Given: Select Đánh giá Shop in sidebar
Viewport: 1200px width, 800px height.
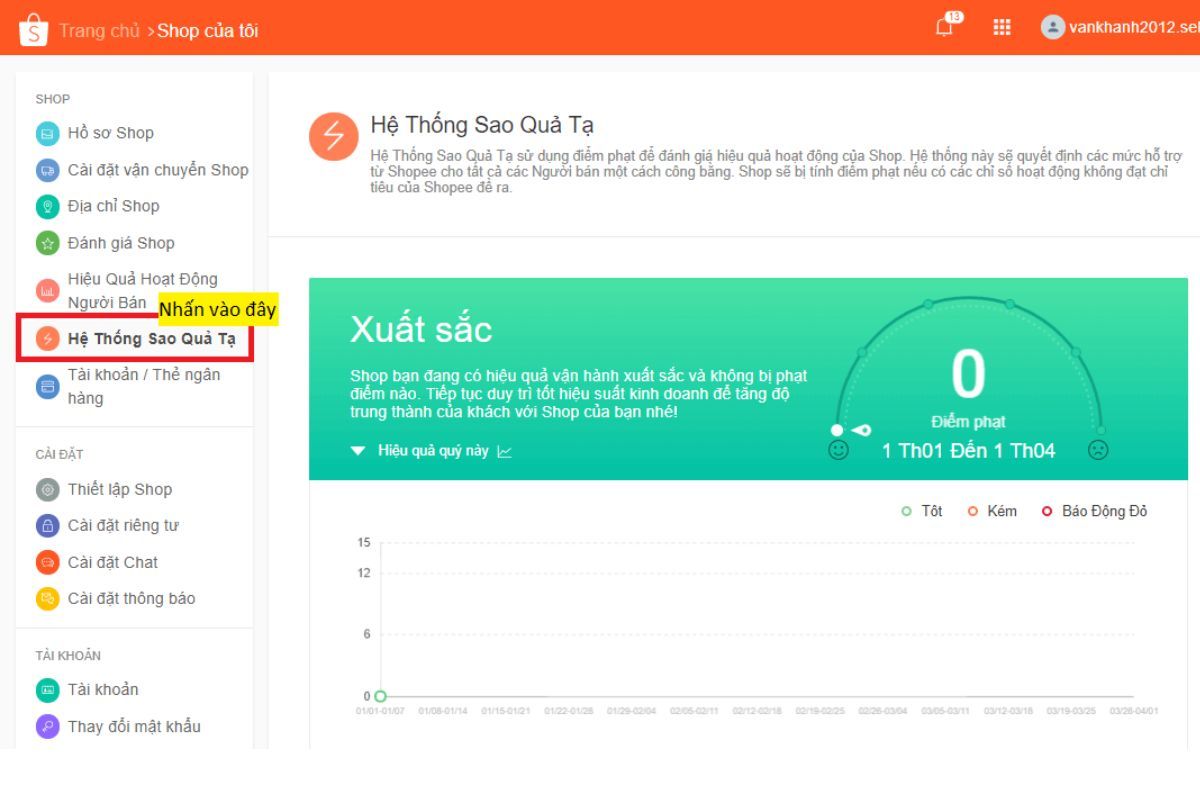Looking at the screenshot, I should click(121, 243).
